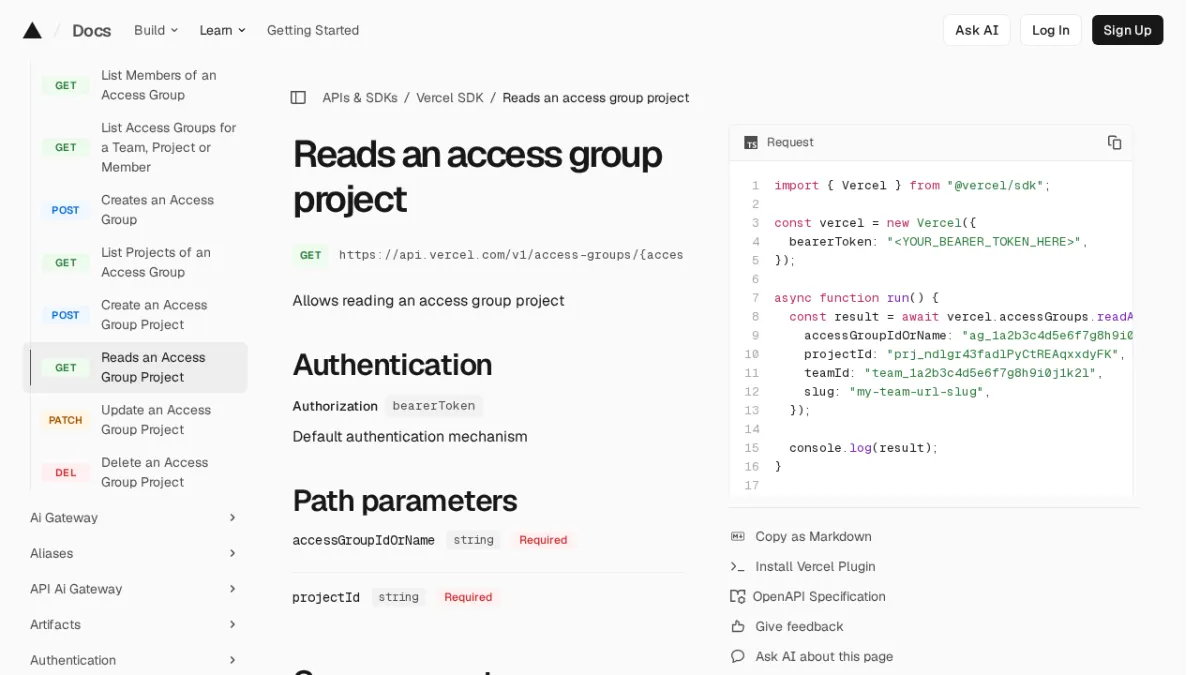
Task: Click the Ask AI chat bubble icon
Action: pyautogui.click(x=738, y=657)
